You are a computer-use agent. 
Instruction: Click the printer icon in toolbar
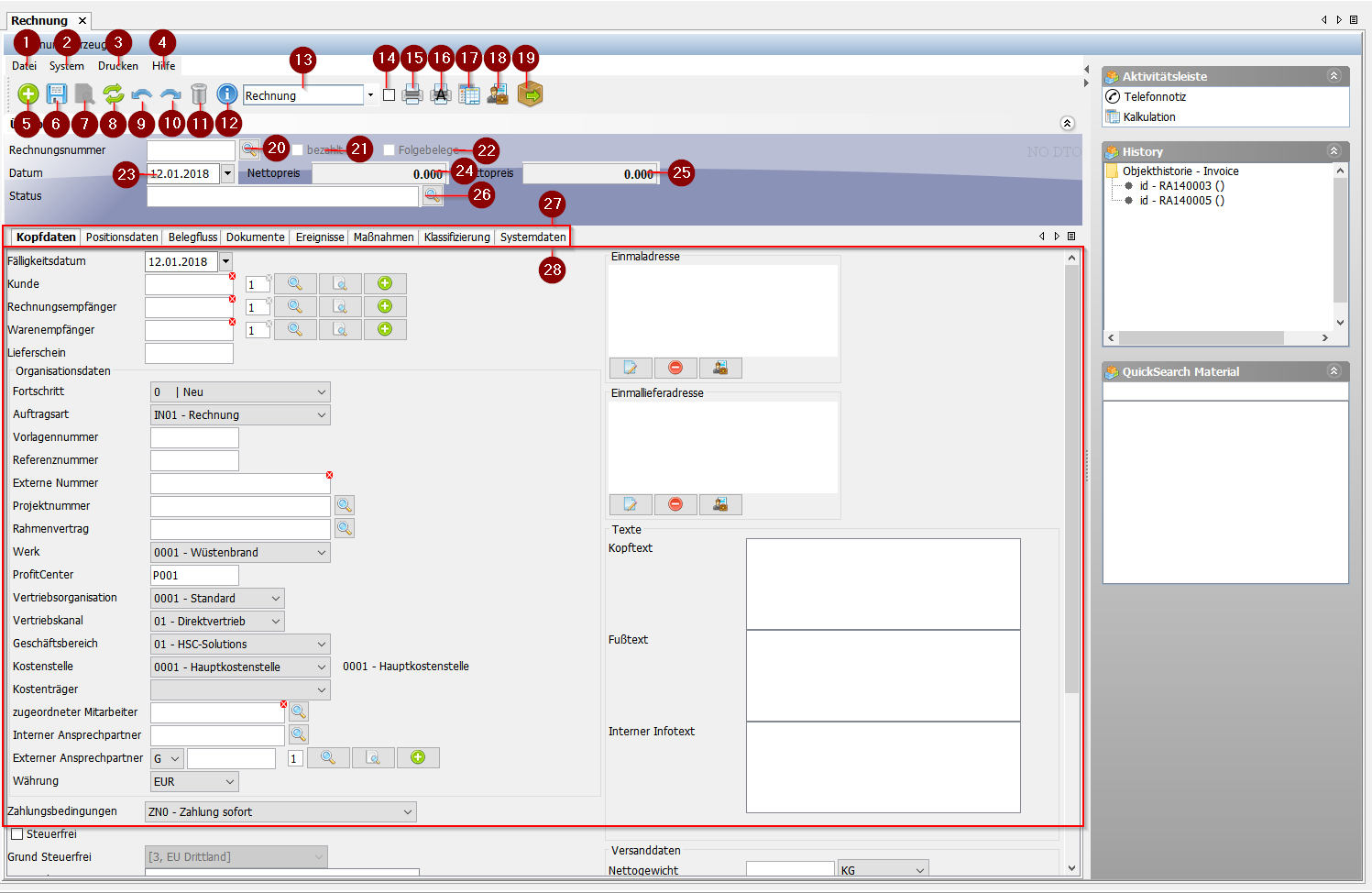tap(412, 94)
